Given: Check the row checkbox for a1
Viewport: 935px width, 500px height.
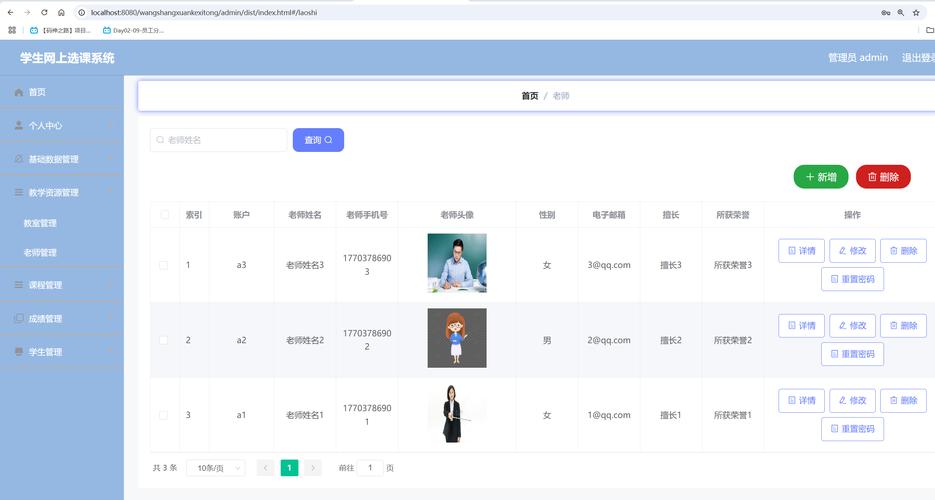Looking at the screenshot, I should pos(163,415).
